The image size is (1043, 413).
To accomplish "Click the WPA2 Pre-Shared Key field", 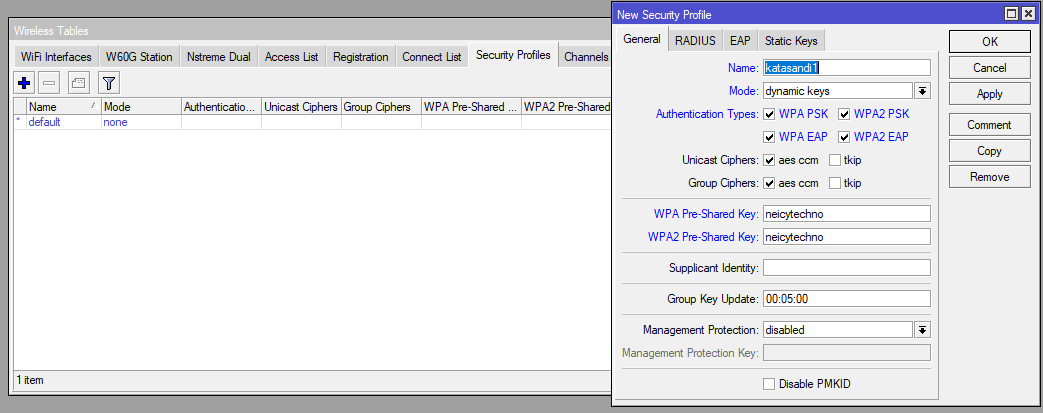I will 847,237.
